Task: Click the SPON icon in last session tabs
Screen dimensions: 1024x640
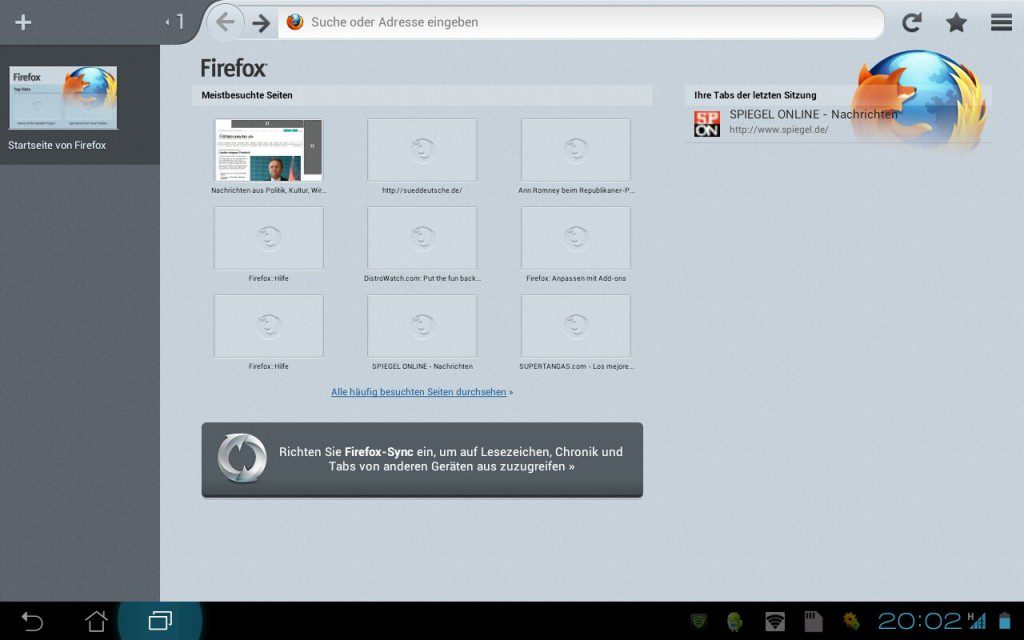Action: [707, 123]
